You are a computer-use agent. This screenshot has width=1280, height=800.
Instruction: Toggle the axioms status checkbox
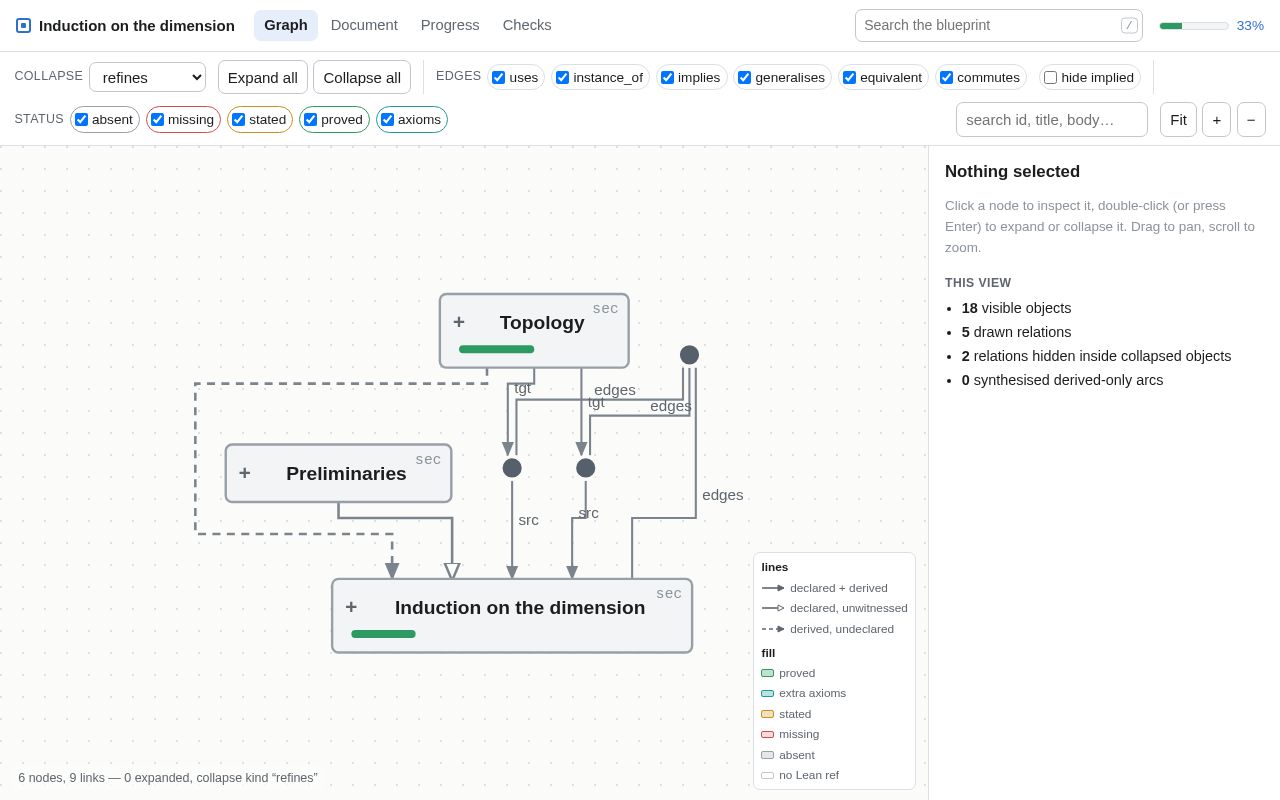387,120
